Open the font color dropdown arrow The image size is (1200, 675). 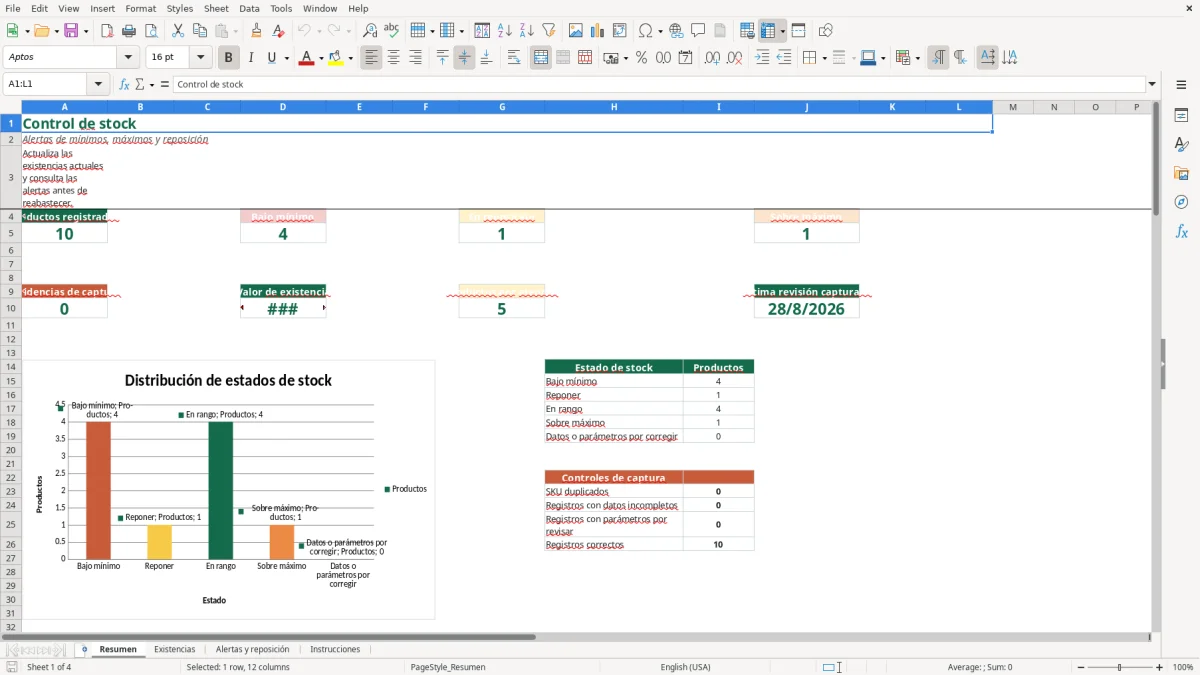pos(320,58)
